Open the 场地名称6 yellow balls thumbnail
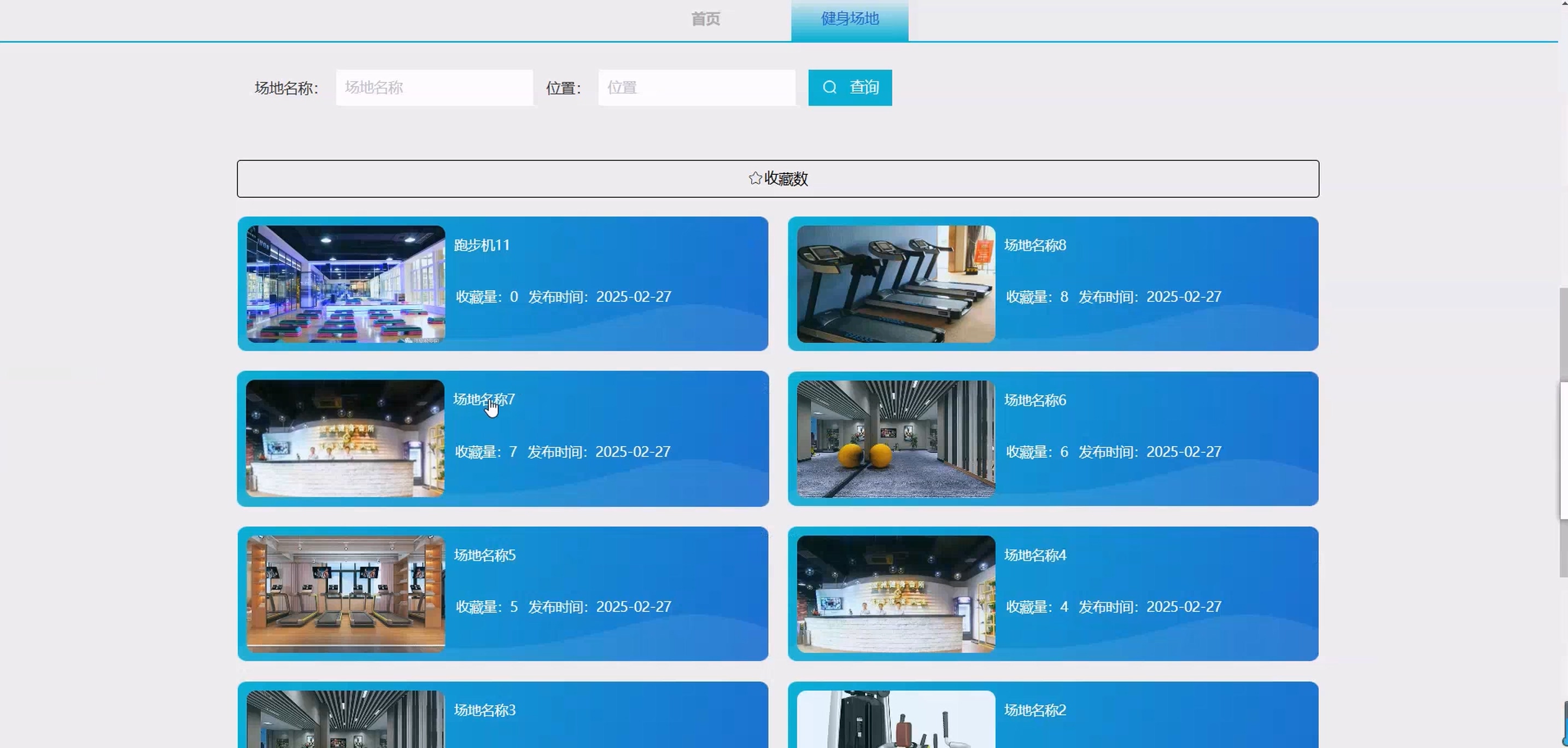Image resolution: width=1568 pixels, height=748 pixels. tap(896, 440)
